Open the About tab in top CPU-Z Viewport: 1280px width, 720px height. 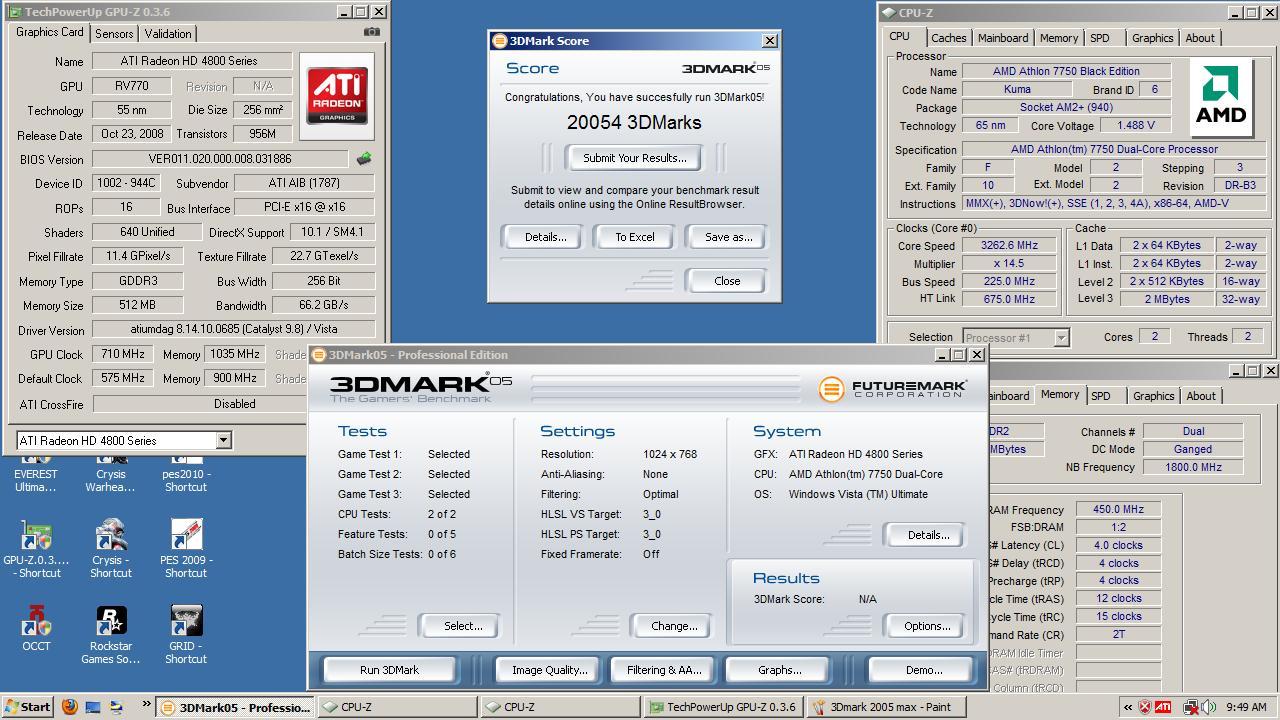[1200, 38]
